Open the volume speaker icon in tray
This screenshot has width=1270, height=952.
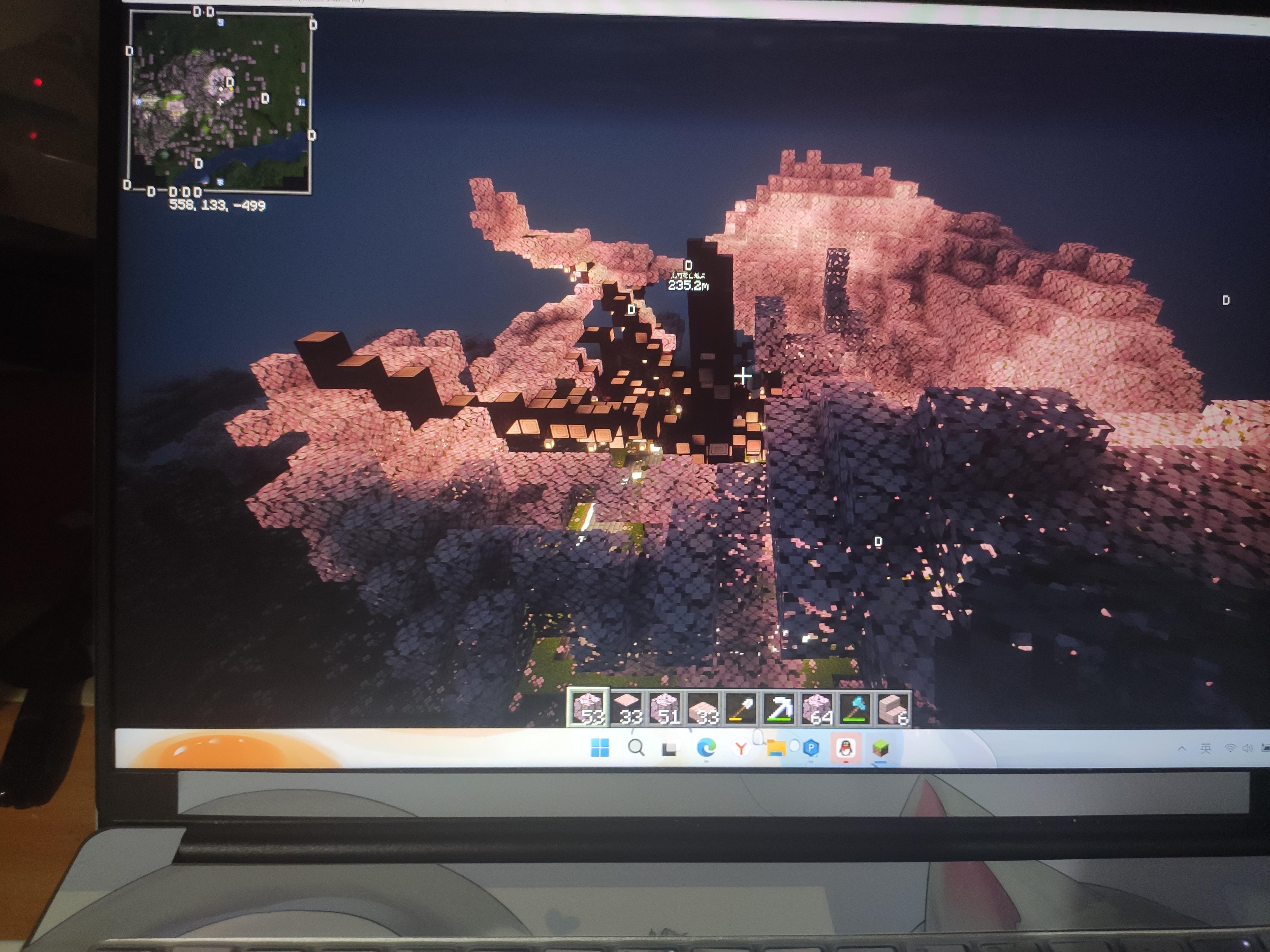pyautogui.click(x=1247, y=748)
